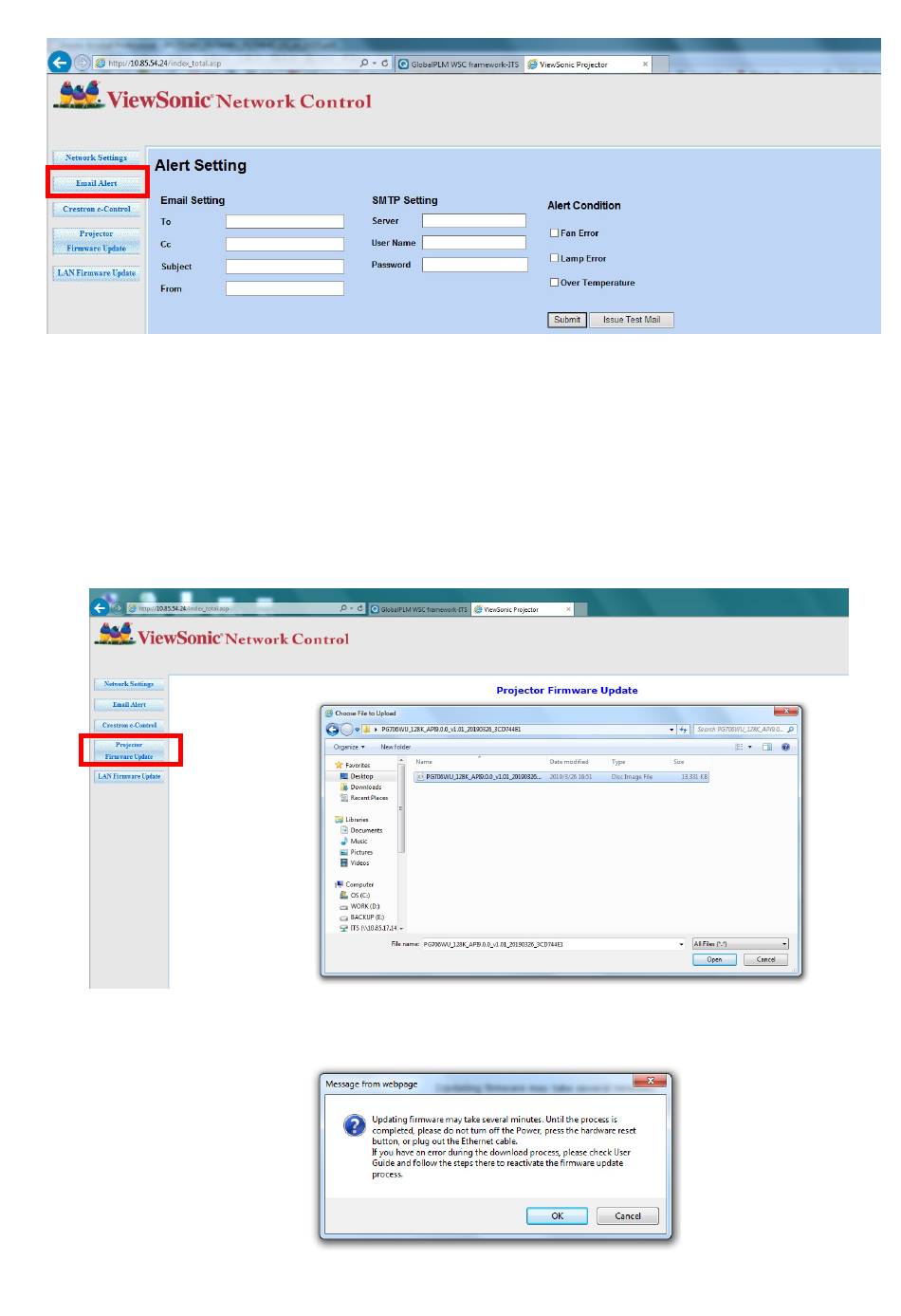Click the back arrow in the top browser window
Viewport: 901px width, 1316px height.
point(60,63)
